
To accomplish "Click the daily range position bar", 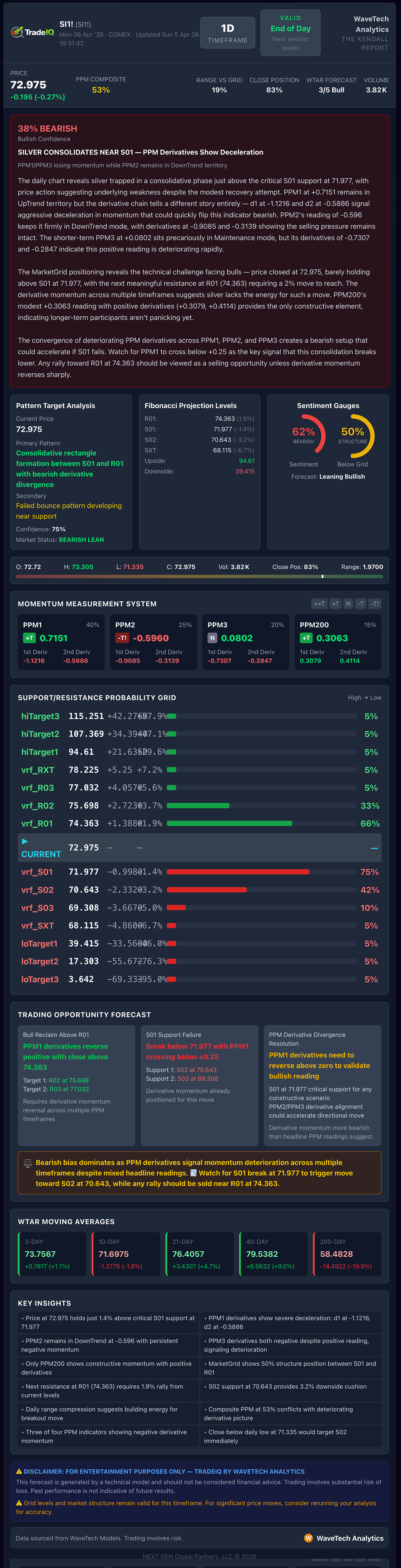I will 200,576.
